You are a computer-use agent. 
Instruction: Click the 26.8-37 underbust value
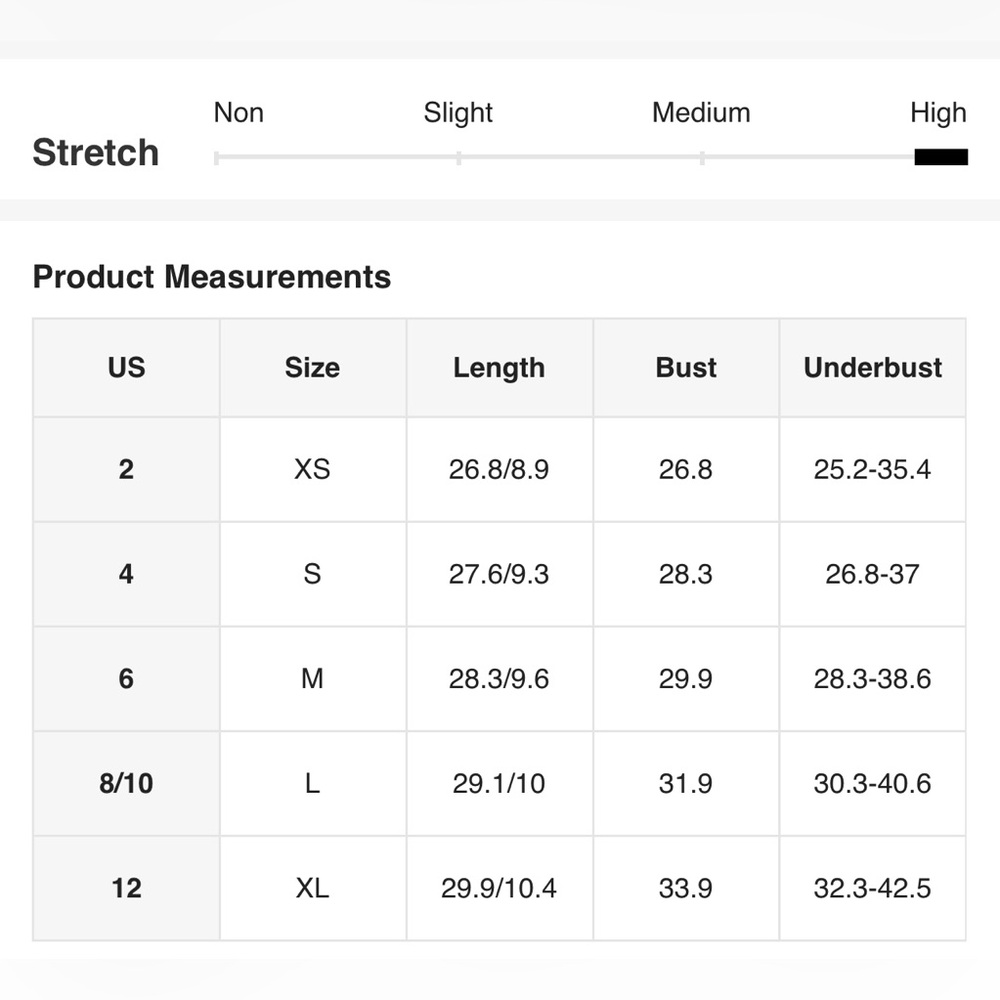[x=872, y=574]
